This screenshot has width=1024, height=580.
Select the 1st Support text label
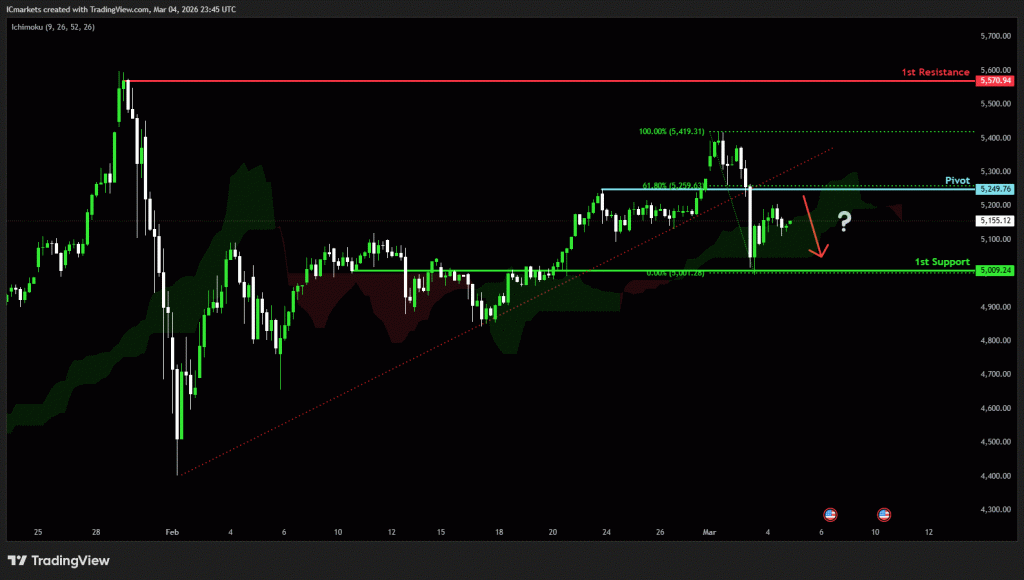pyautogui.click(x=942, y=261)
